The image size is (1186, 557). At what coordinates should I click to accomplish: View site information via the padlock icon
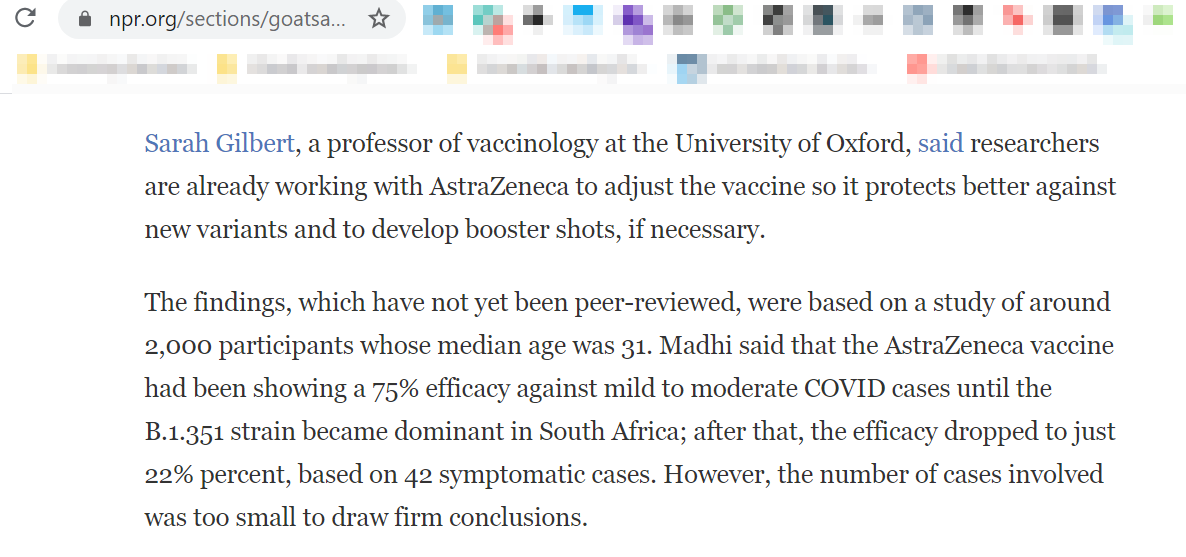85,19
